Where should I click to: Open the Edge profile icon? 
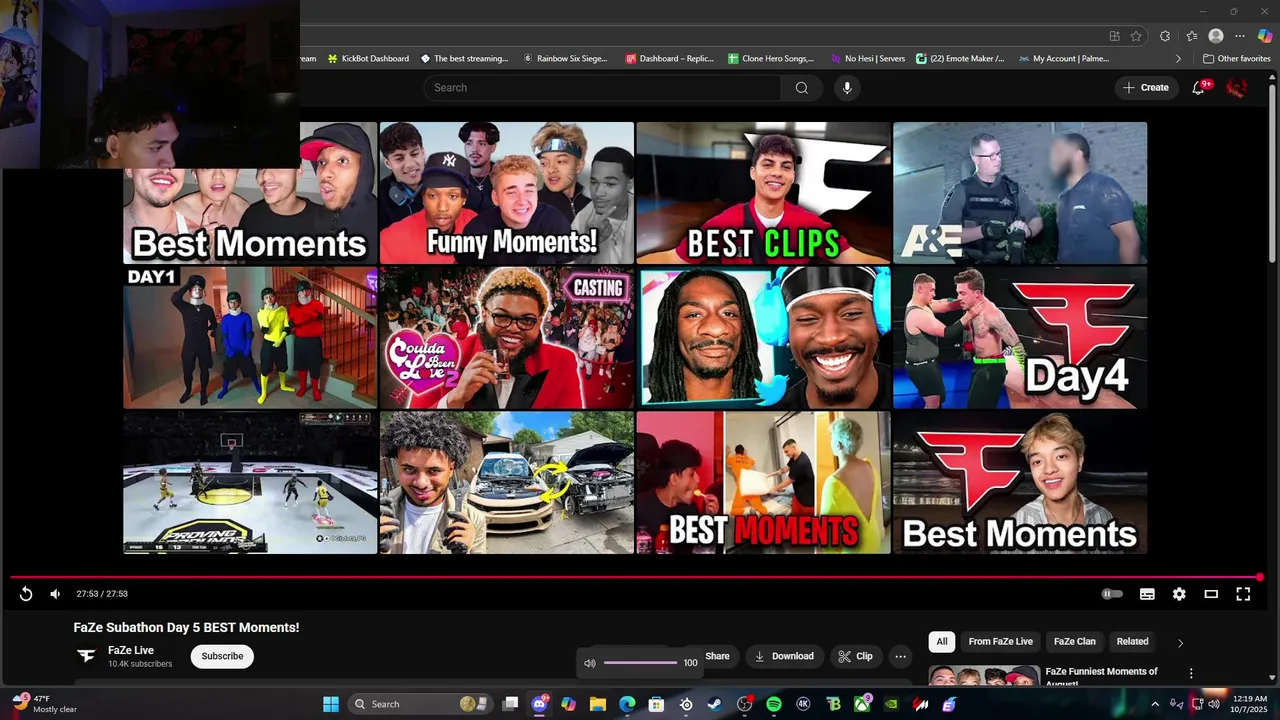(1216, 36)
